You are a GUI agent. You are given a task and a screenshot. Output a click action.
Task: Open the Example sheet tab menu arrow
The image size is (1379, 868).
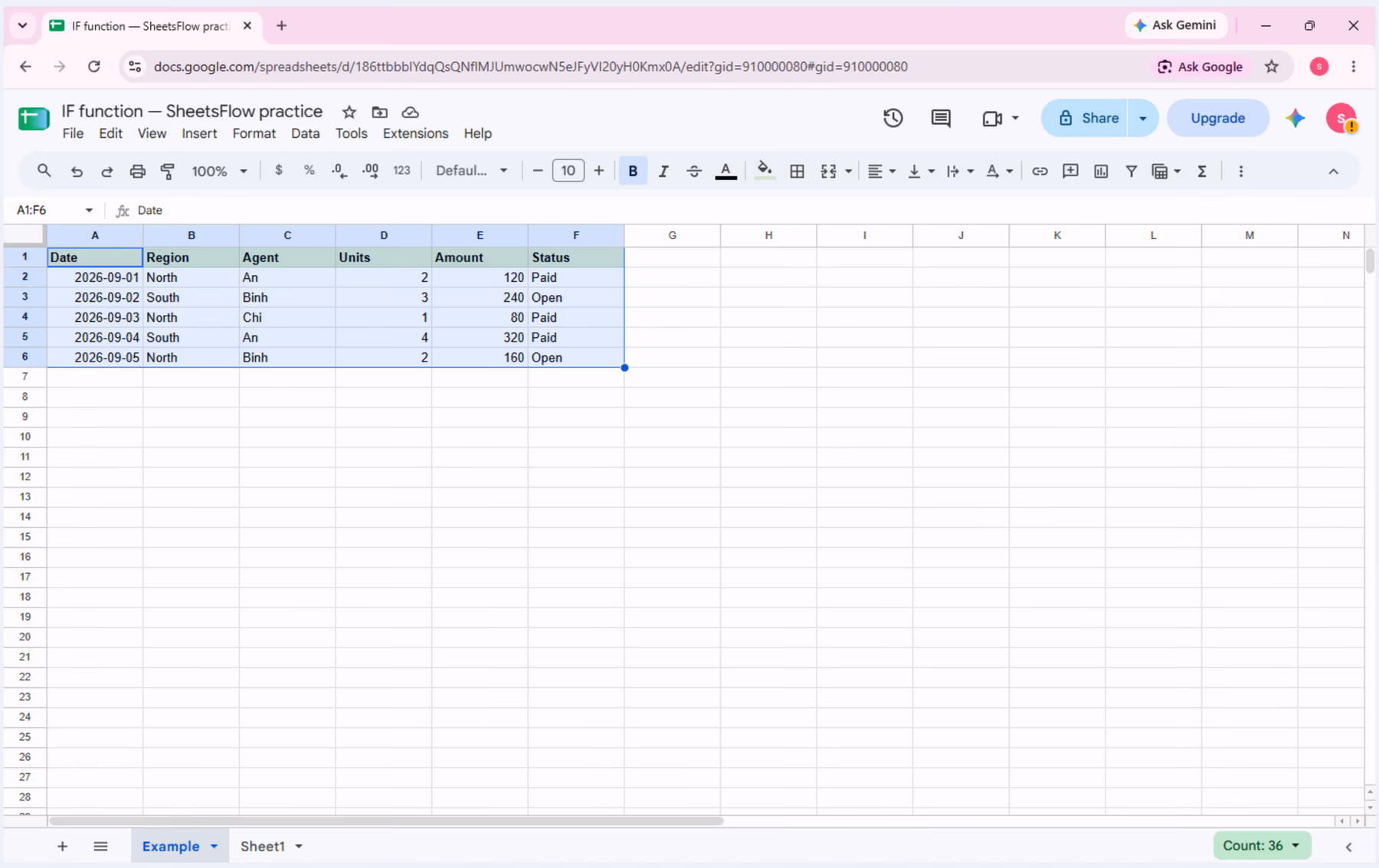pyautogui.click(x=215, y=847)
